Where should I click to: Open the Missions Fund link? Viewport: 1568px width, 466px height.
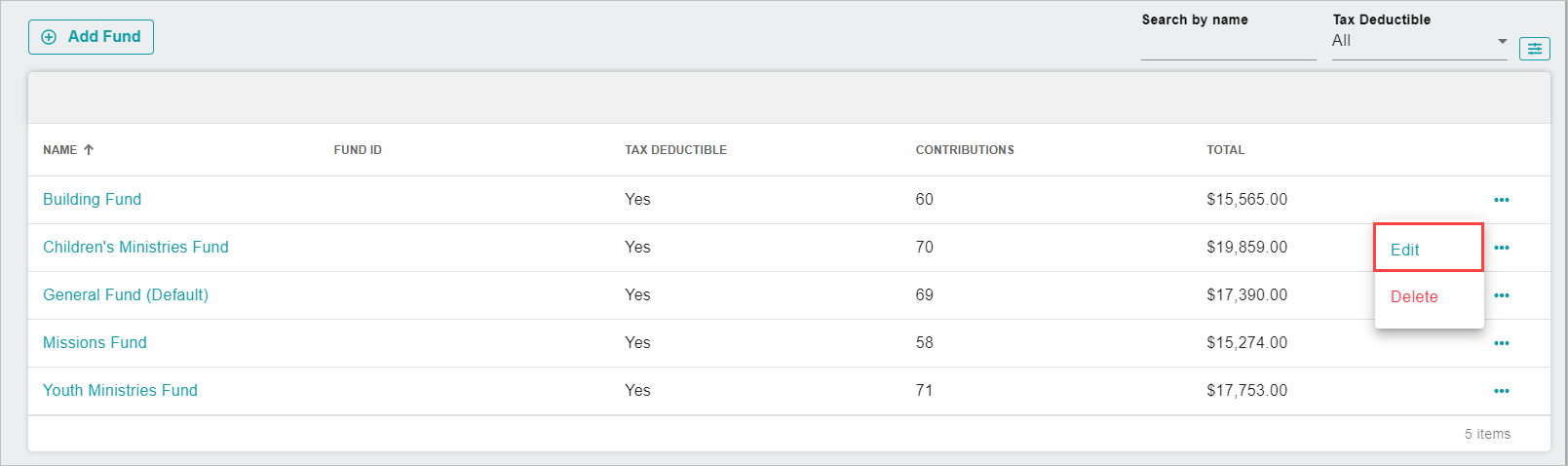coord(95,342)
